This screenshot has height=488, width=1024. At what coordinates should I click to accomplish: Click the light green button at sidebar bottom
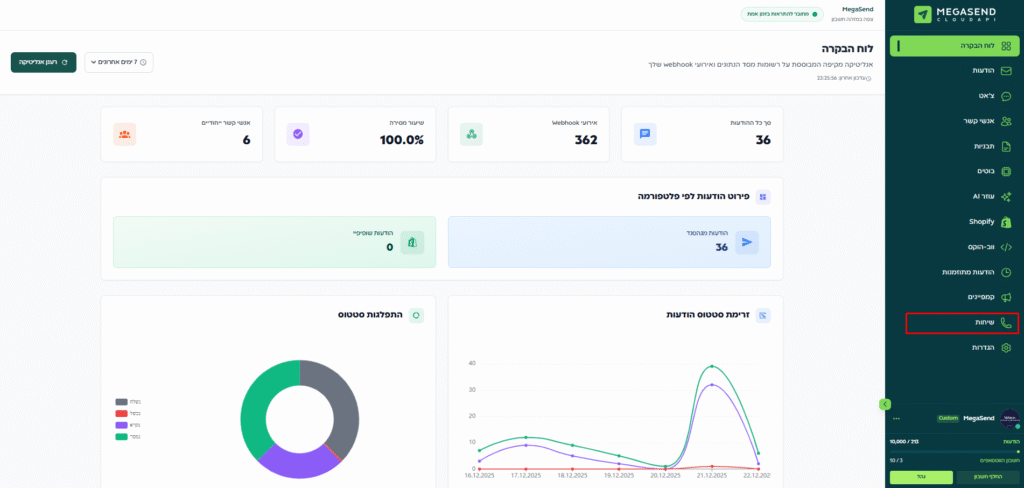(921, 477)
